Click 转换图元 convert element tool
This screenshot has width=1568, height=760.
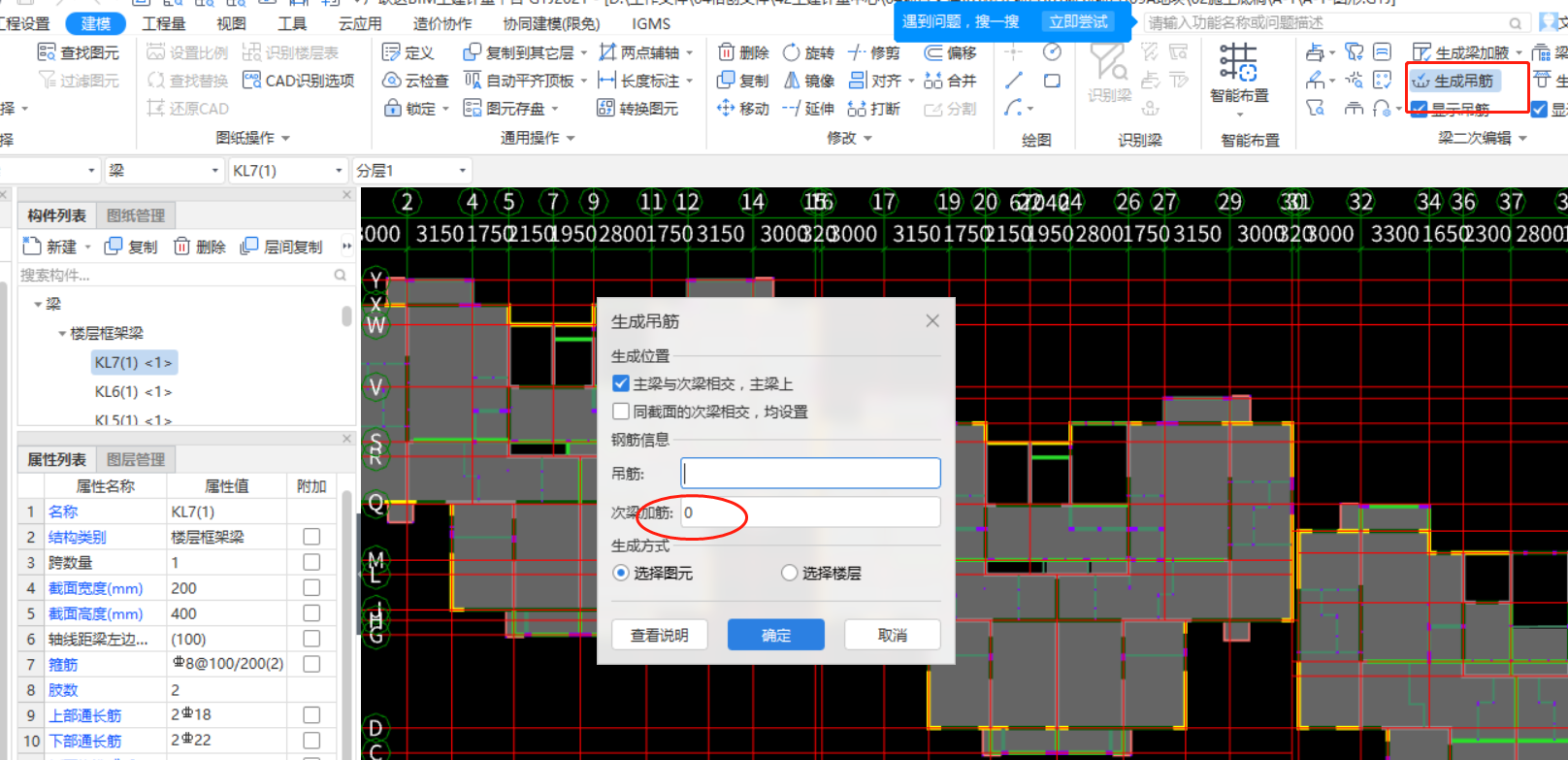point(637,109)
